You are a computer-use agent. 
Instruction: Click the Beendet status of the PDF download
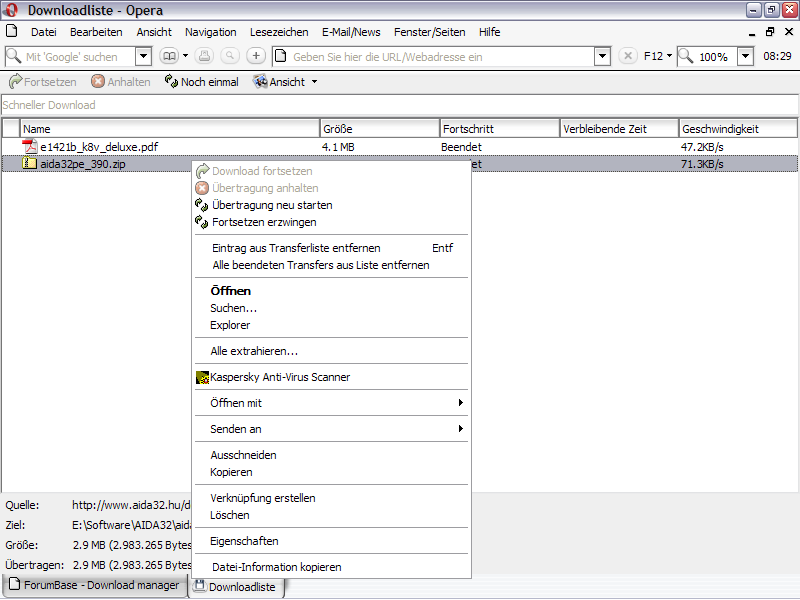(461, 147)
